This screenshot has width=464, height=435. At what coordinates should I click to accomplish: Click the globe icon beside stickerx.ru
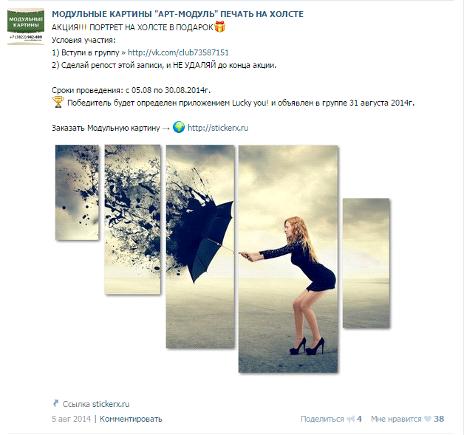point(179,127)
